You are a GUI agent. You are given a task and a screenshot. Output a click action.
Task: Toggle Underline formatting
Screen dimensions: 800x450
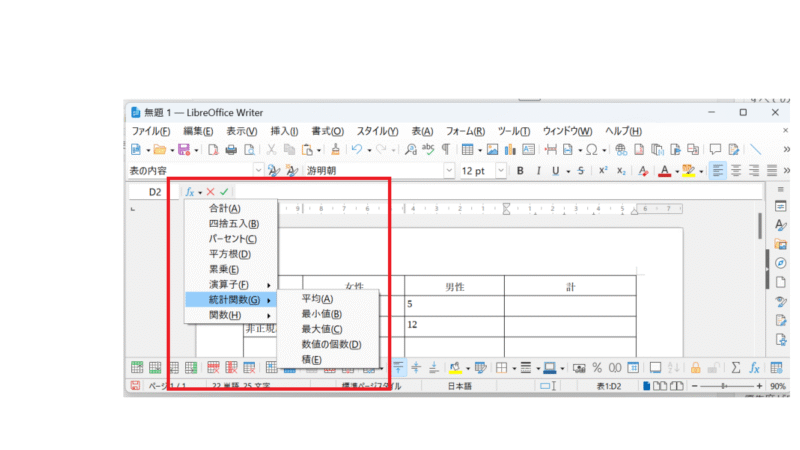pyautogui.click(x=555, y=171)
